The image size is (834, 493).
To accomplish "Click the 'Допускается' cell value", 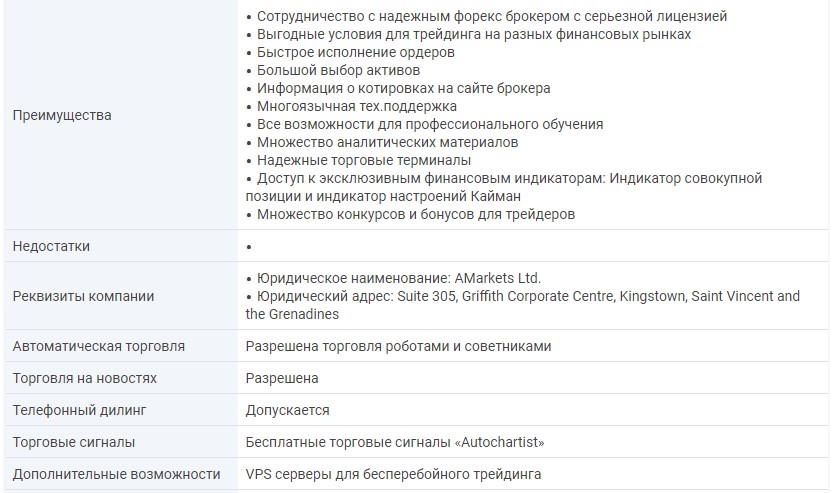I will pos(287,410).
